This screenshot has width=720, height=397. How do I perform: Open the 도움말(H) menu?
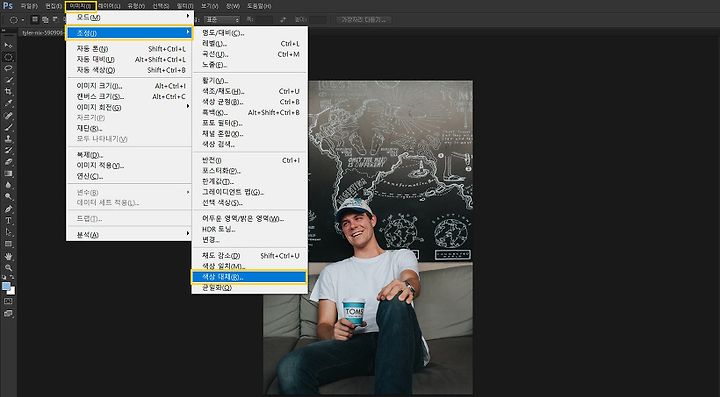pyautogui.click(x=259, y=6)
